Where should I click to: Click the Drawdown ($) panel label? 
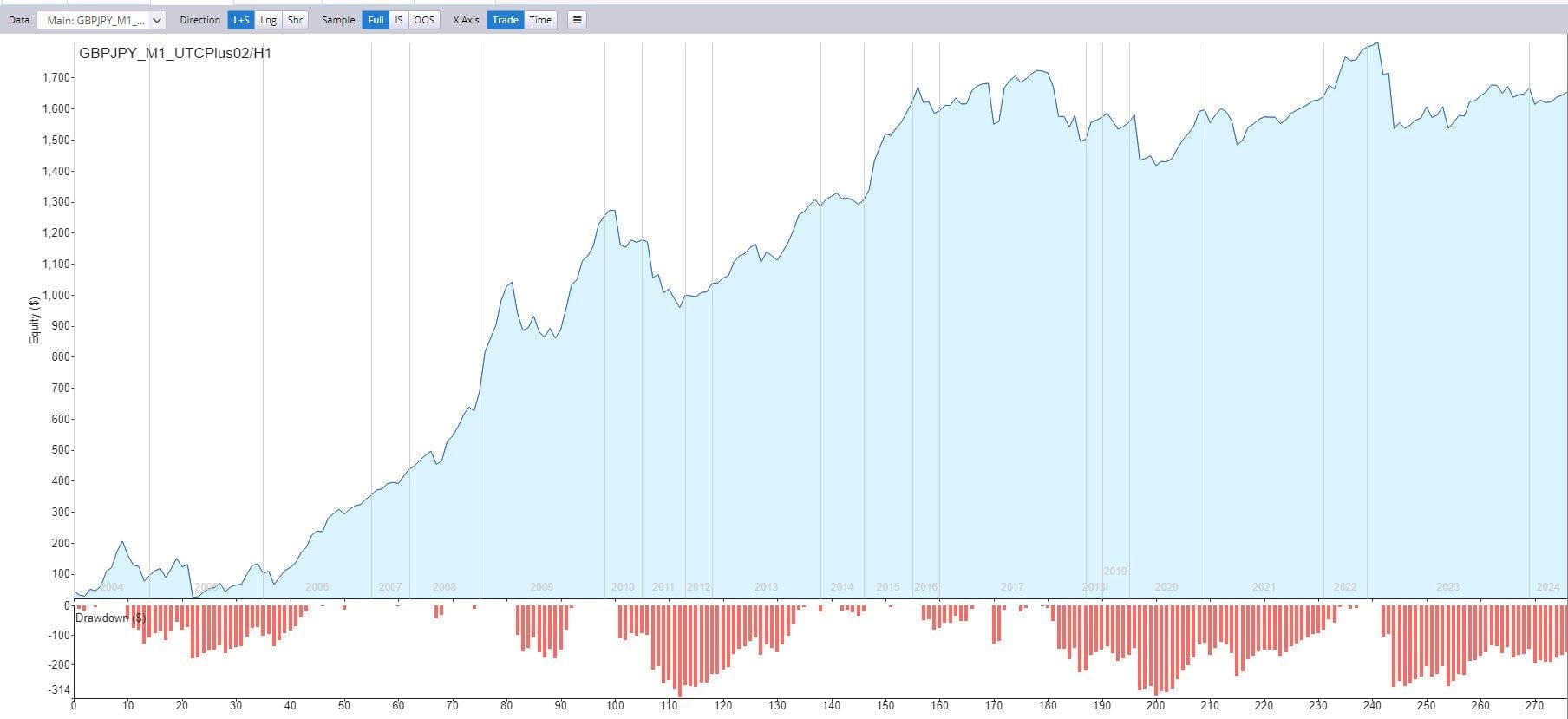110,618
